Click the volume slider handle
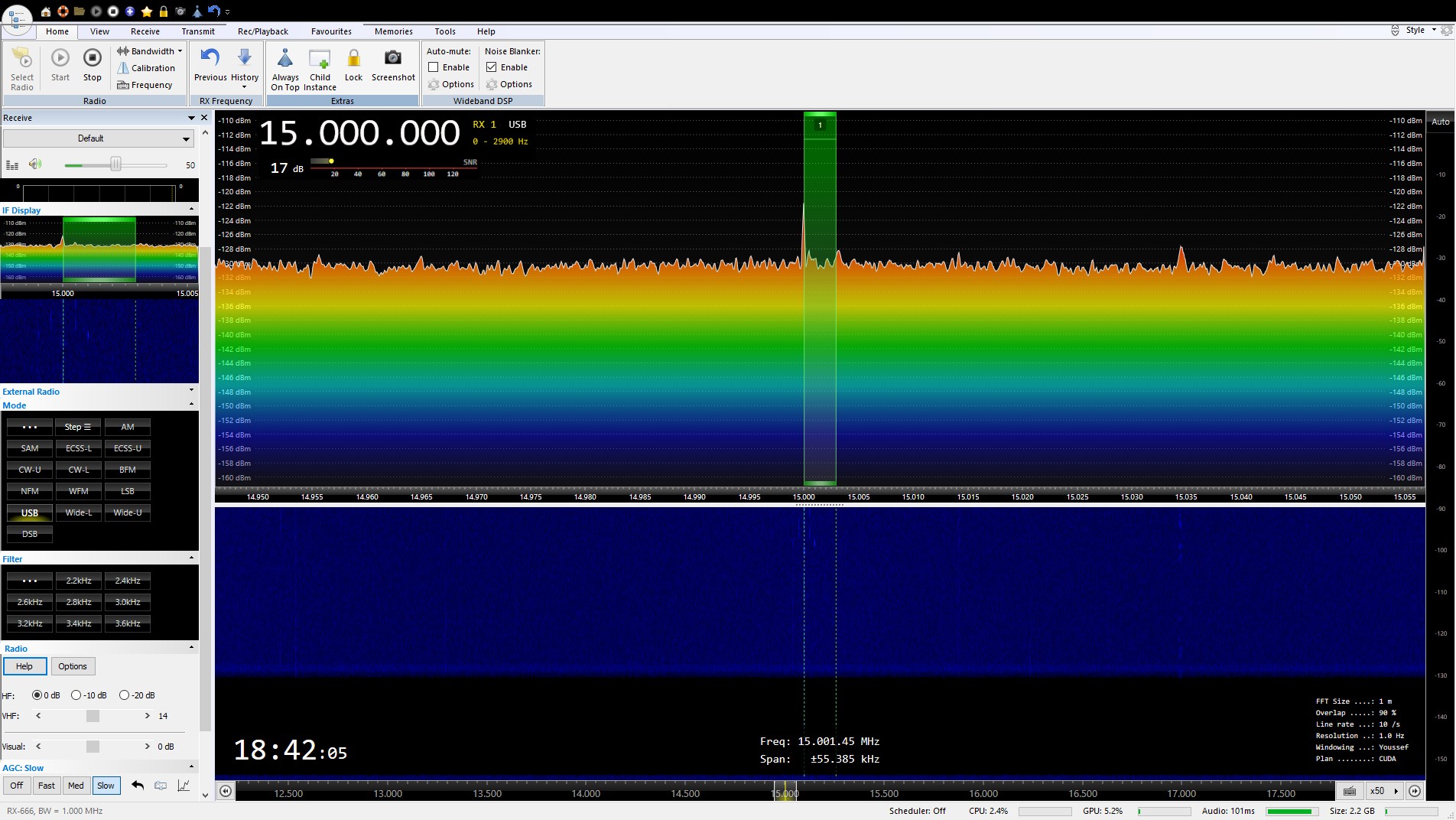The width and height of the screenshot is (1456, 820). (x=115, y=164)
